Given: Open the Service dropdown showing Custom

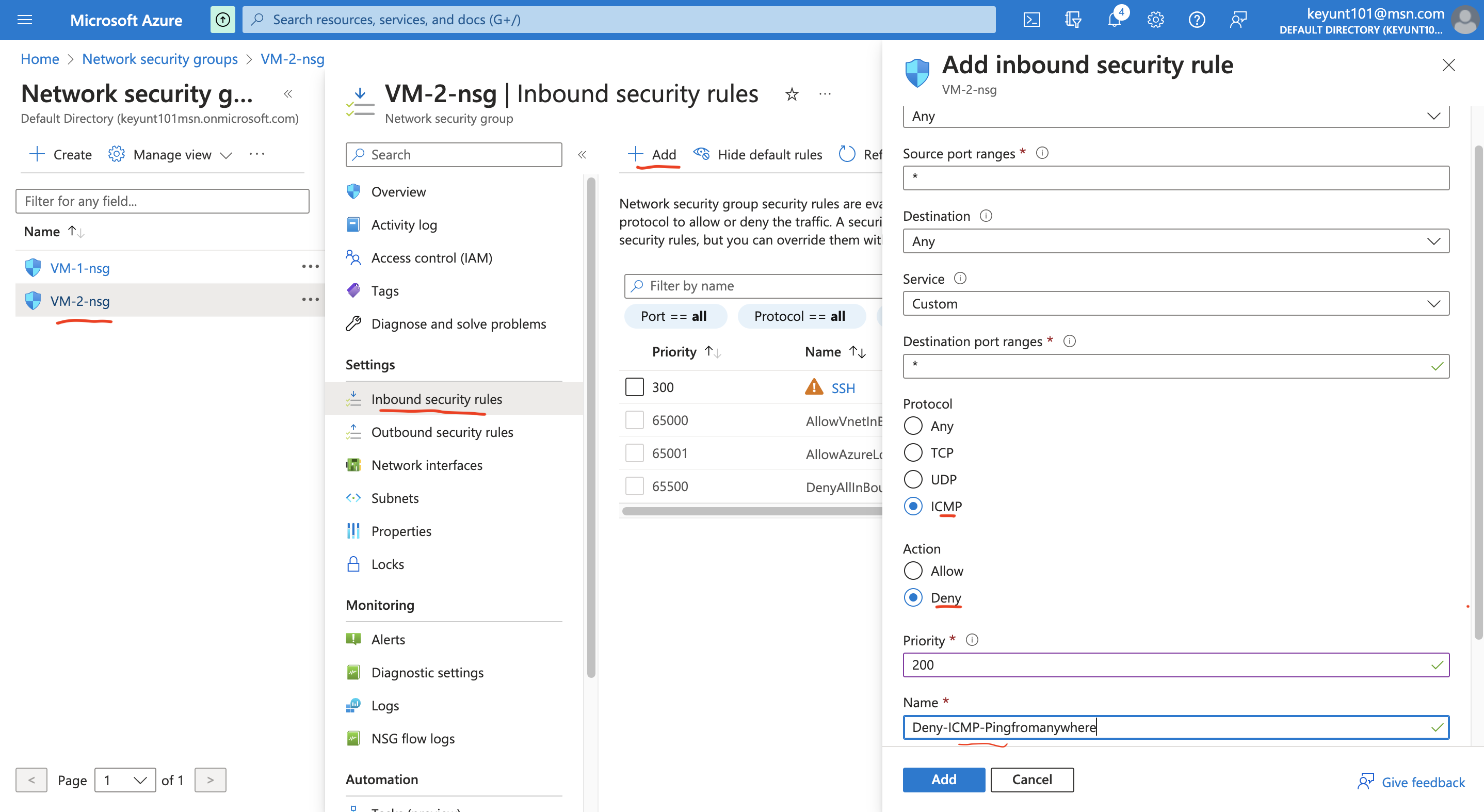Looking at the screenshot, I should (1175, 303).
